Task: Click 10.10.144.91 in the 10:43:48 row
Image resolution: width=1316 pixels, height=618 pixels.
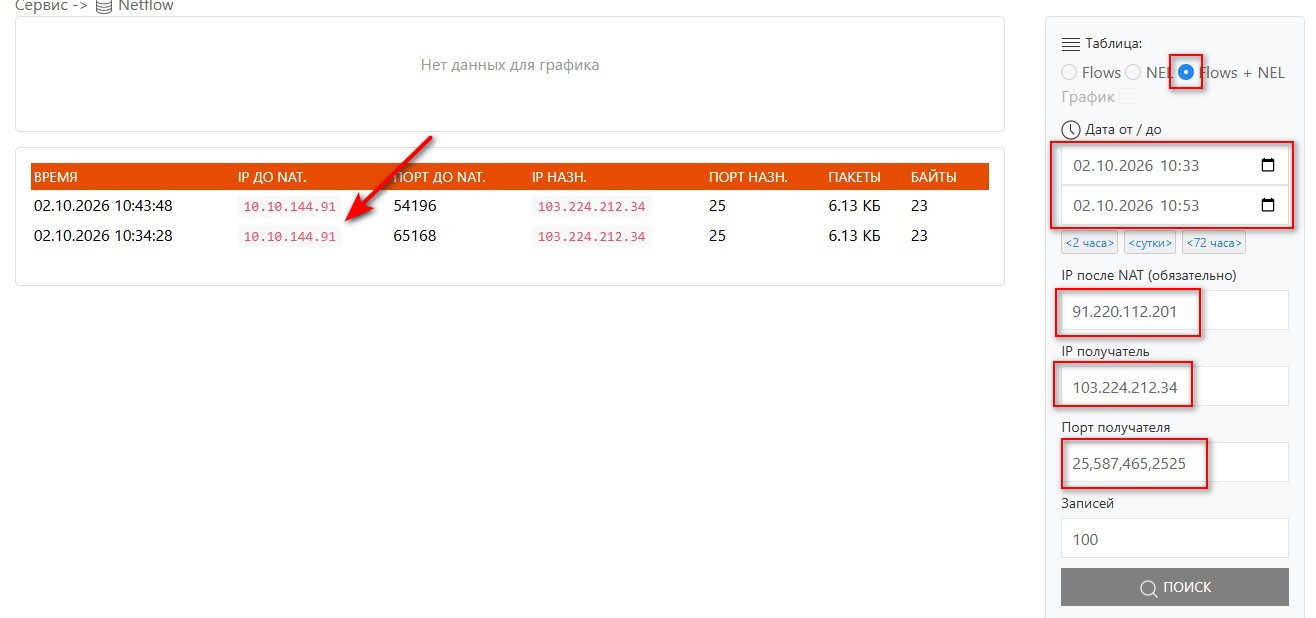Action: point(290,207)
